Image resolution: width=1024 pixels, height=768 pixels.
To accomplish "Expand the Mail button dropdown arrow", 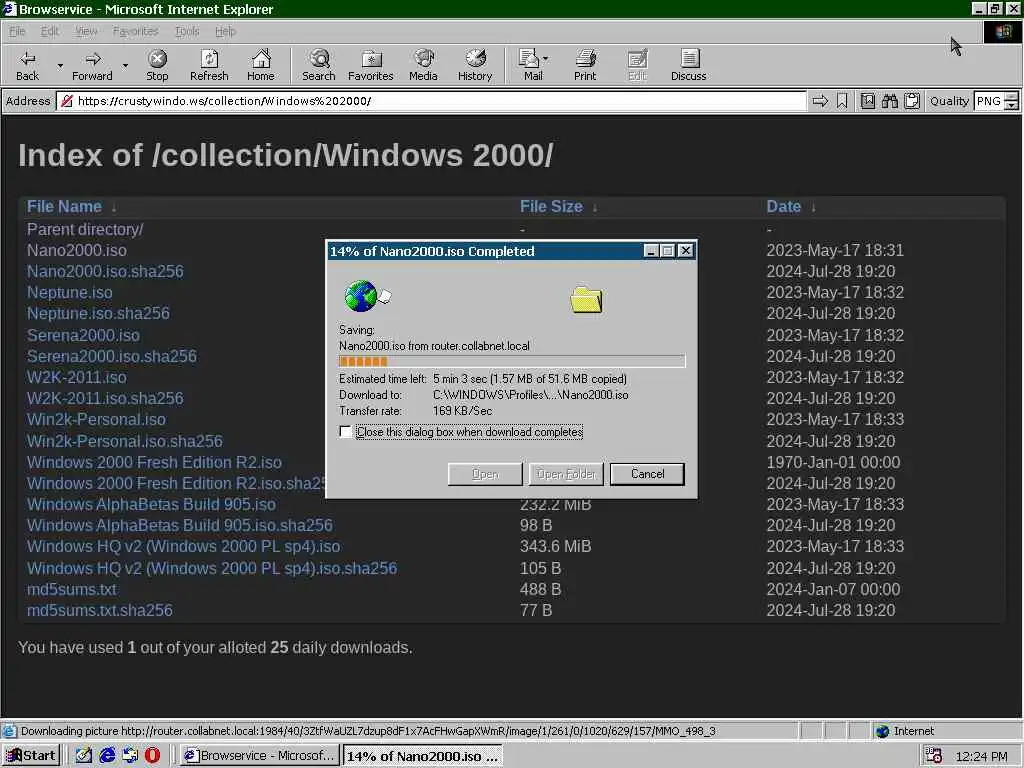I will coord(546,59).
